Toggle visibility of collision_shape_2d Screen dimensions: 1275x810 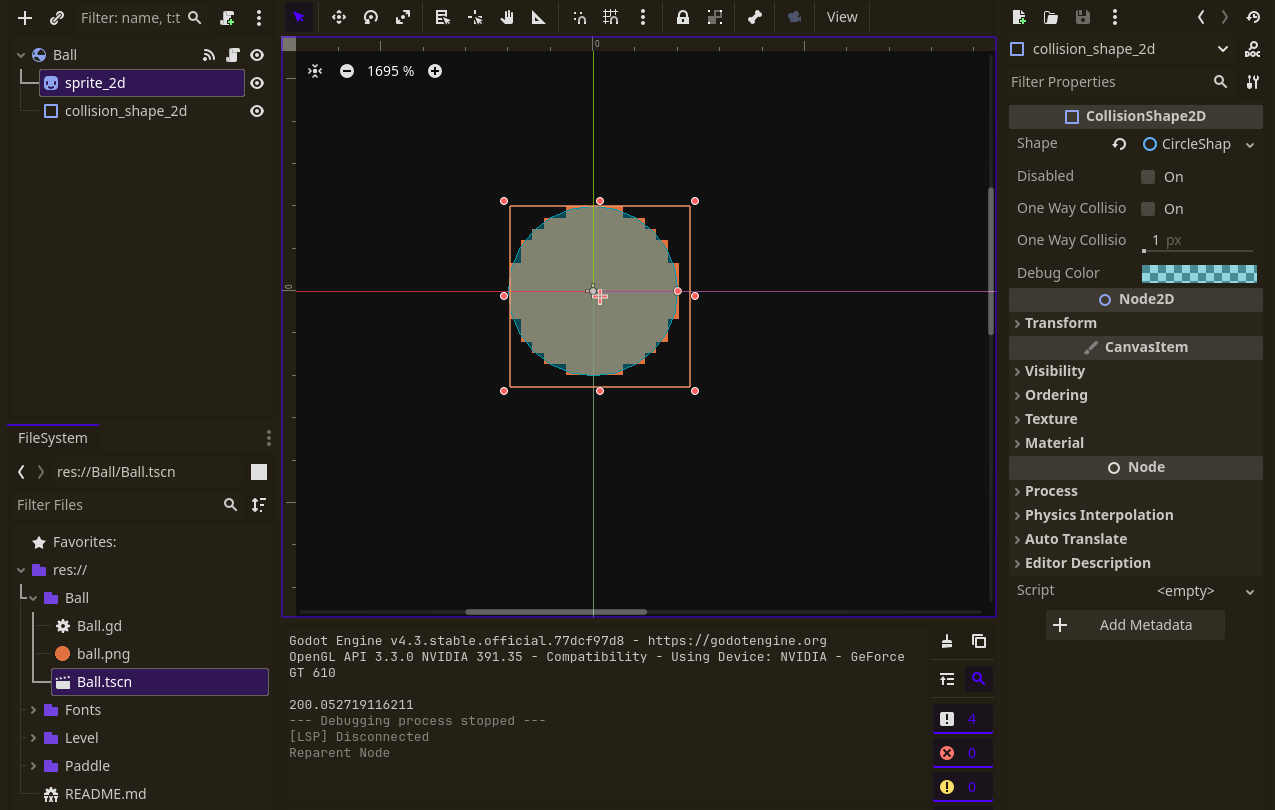pos(257,111)
